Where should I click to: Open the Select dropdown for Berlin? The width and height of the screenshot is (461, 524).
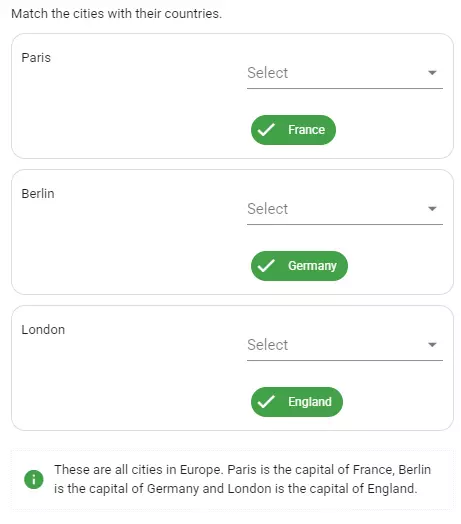345,210
